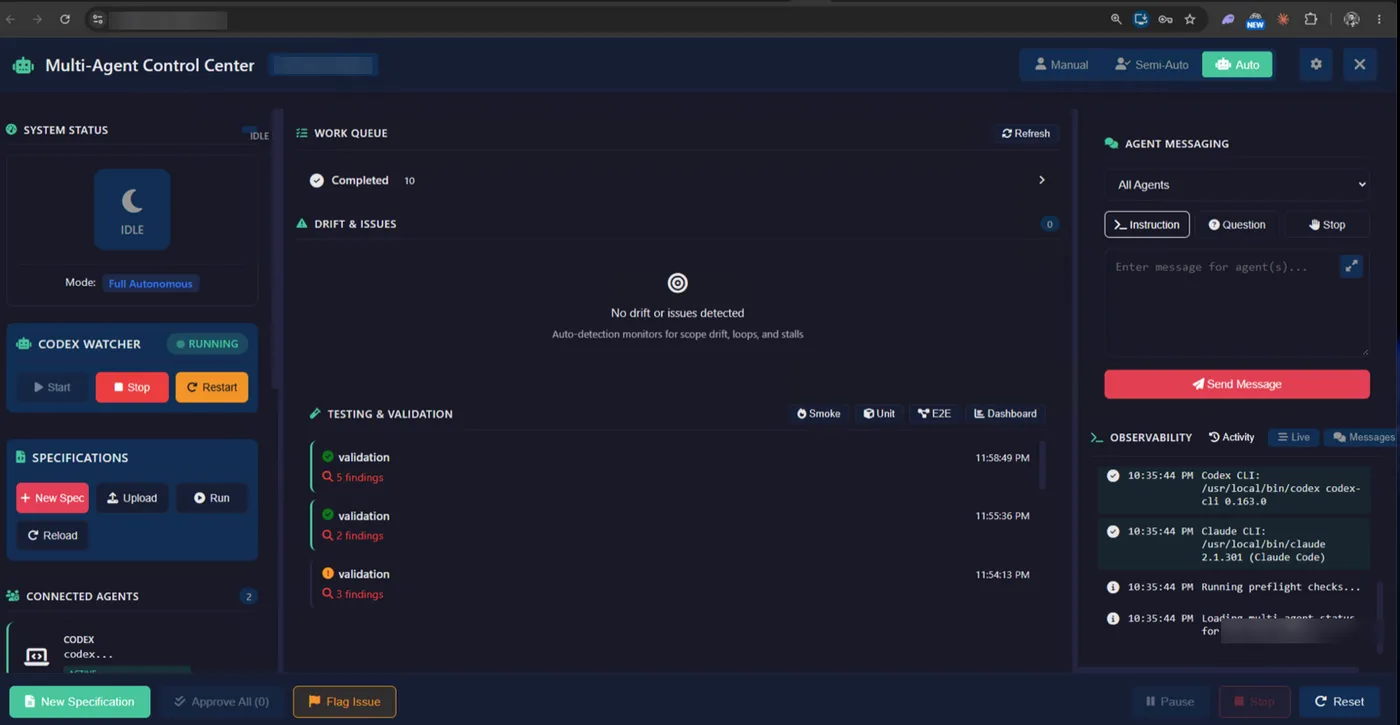Image resolution: width=1400 pixels, height=725 pixels.
Task: Click the browser reload icon
Action: [x=65, y=19]
